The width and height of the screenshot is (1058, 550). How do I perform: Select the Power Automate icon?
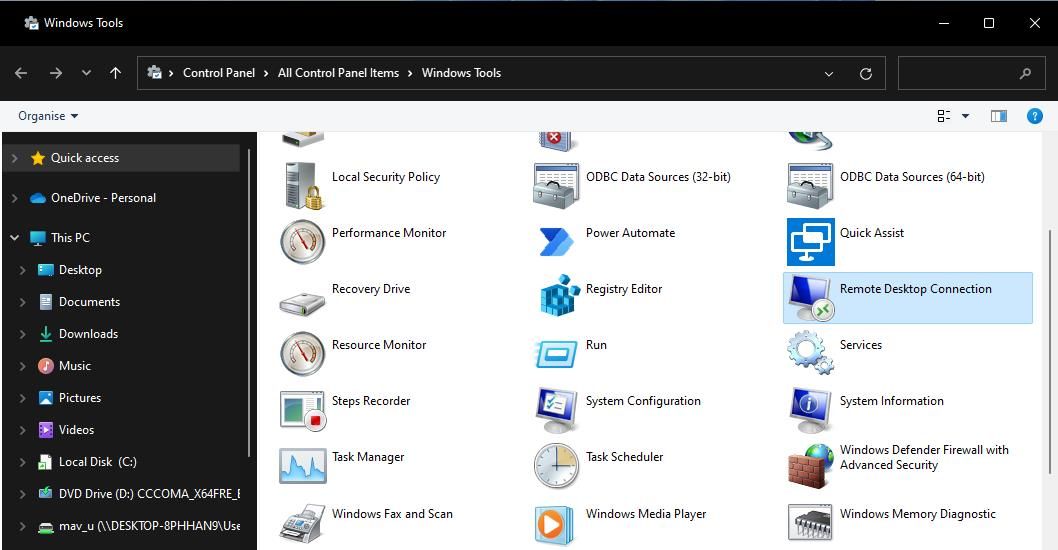556,241
